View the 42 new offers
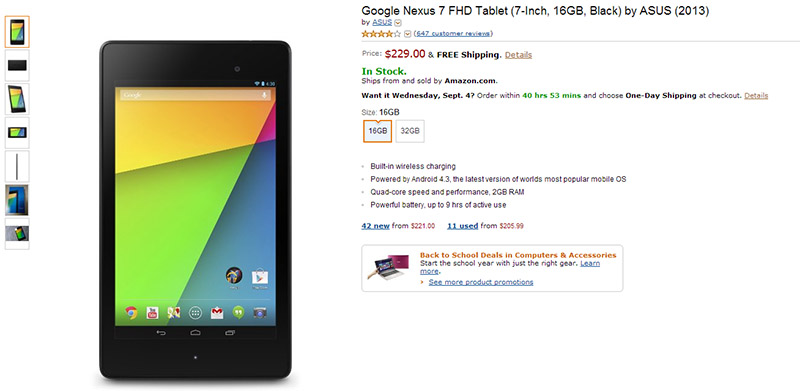Image resolution: width=800 pixels, height=391 pixels. 376,226
